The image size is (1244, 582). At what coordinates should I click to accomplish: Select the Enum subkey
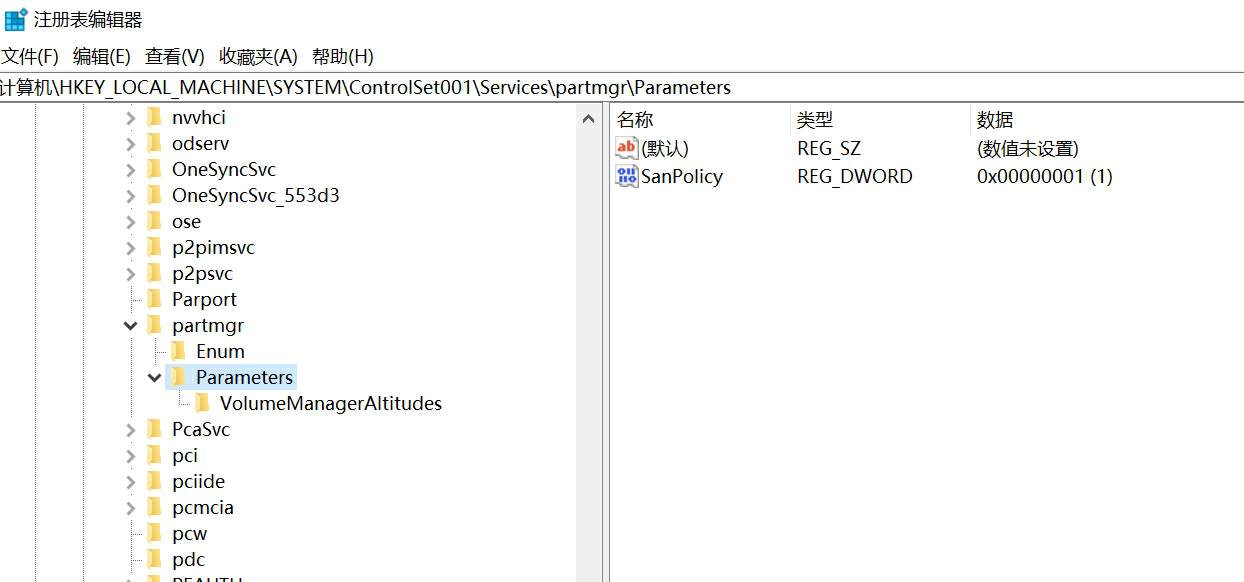click(220, 352)
